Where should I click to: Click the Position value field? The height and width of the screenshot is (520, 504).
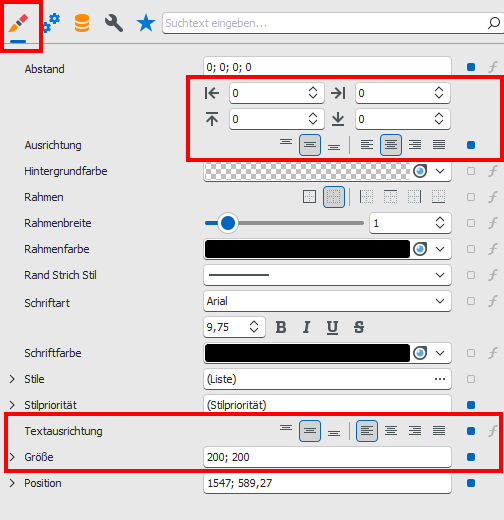327,483
